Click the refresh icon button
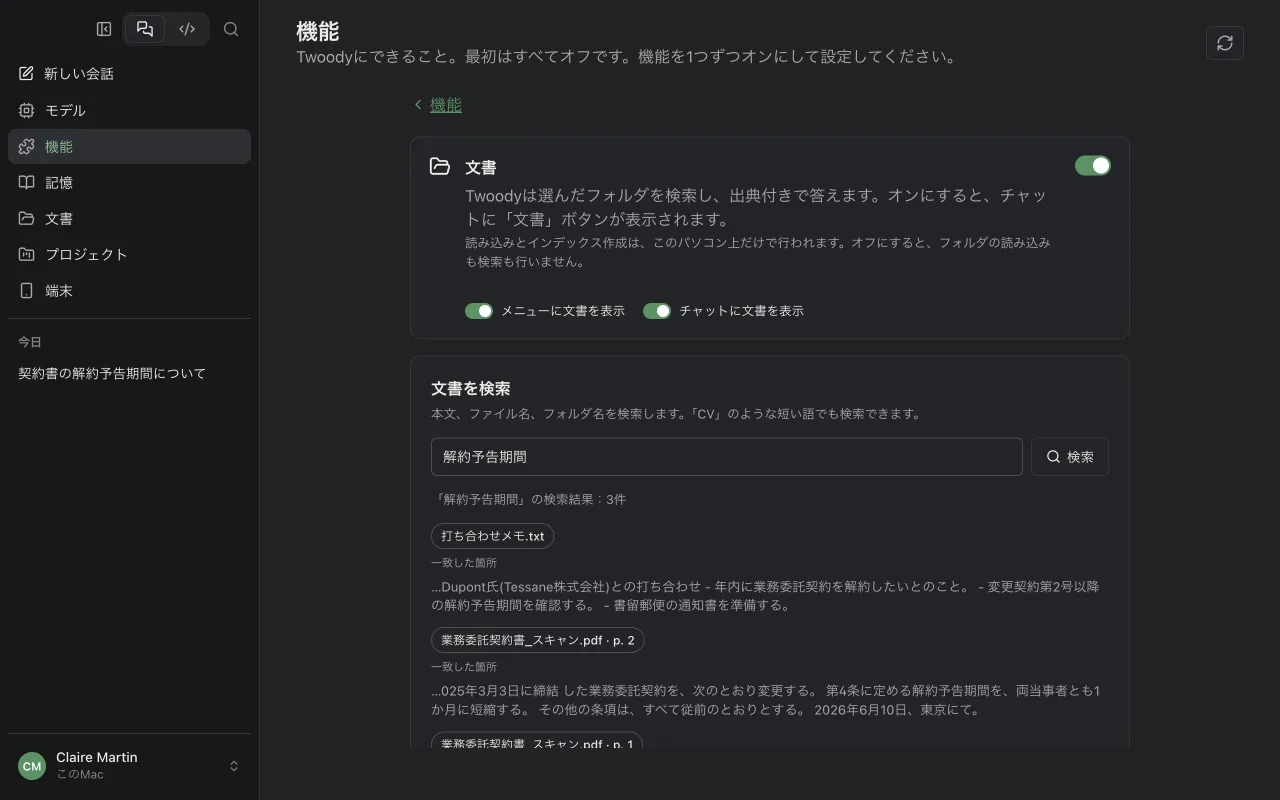1280x800 pixels. (1225, 43)
